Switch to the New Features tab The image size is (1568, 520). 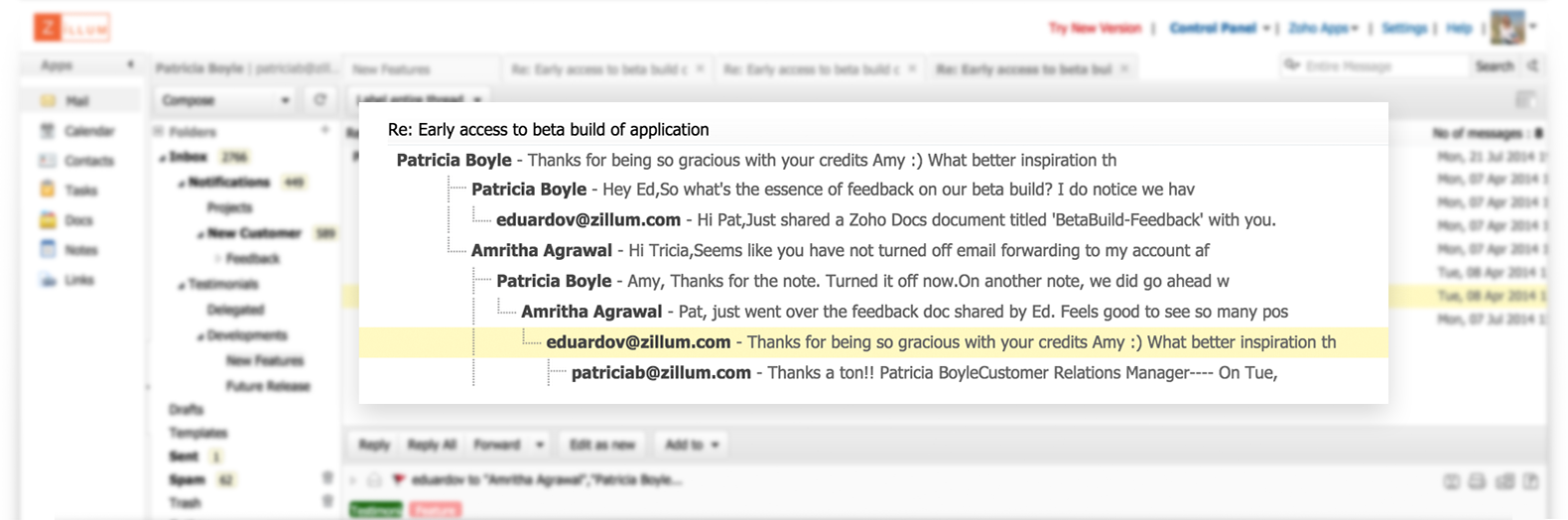[392, 69]
